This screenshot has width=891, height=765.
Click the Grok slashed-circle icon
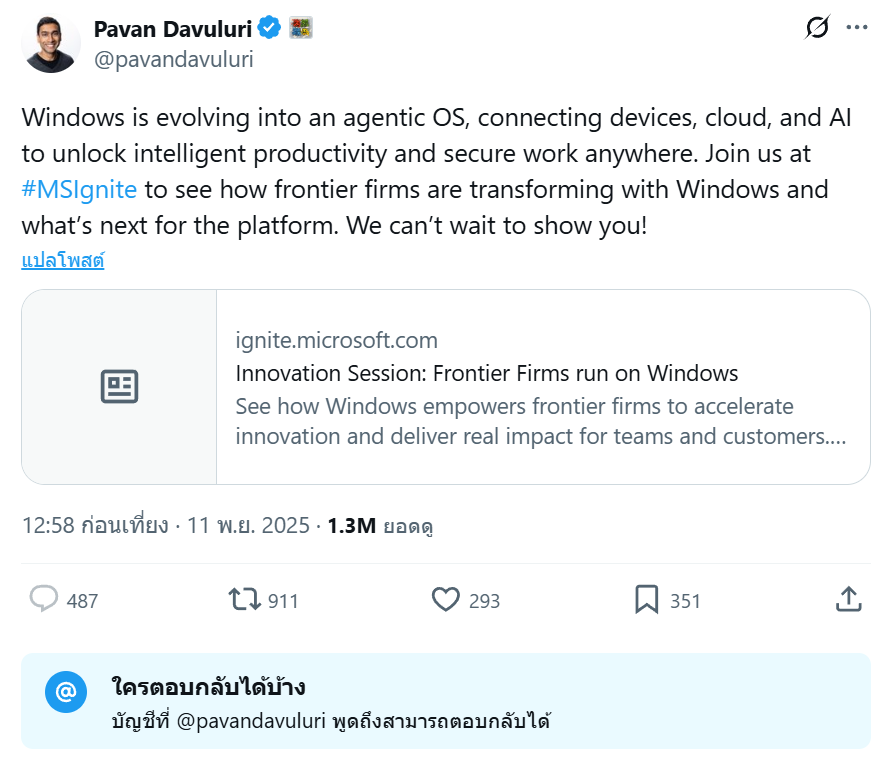point(816,28)
